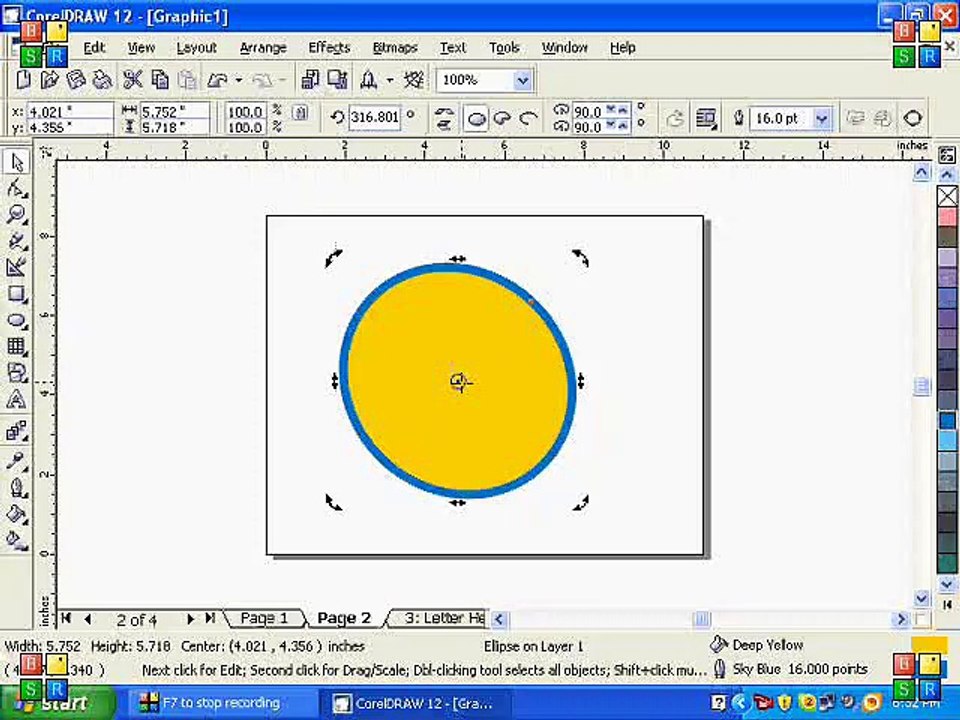Click the Undo arrow icon

point(217,80)
